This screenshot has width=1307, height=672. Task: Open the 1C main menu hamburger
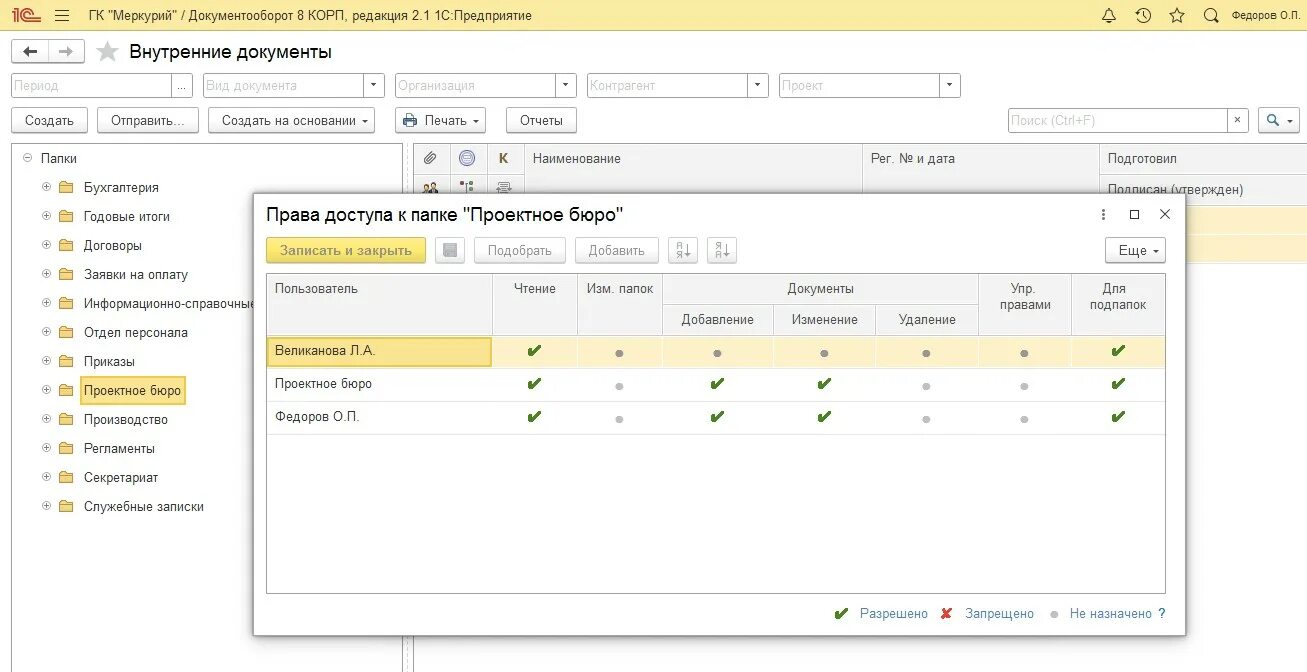[62, 16]
